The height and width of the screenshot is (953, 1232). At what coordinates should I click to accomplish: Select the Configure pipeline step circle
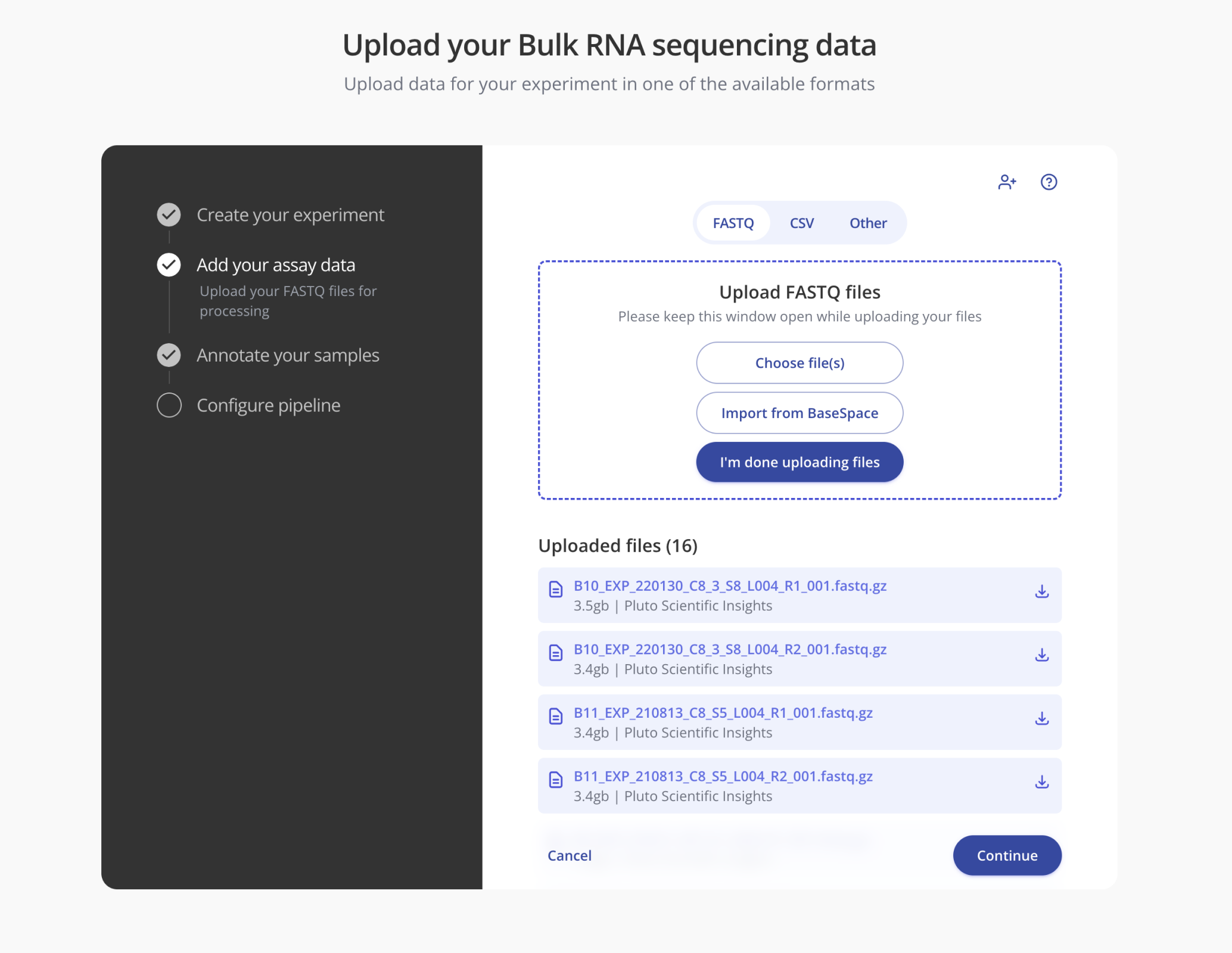(169, 405)
